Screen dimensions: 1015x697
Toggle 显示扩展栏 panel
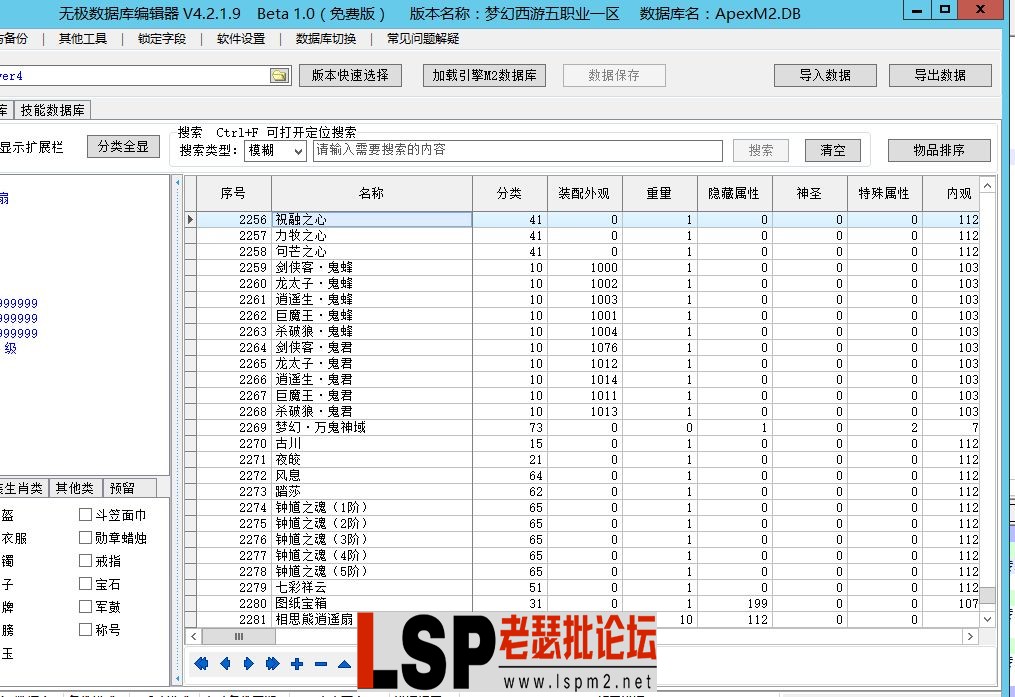point(30,146)
